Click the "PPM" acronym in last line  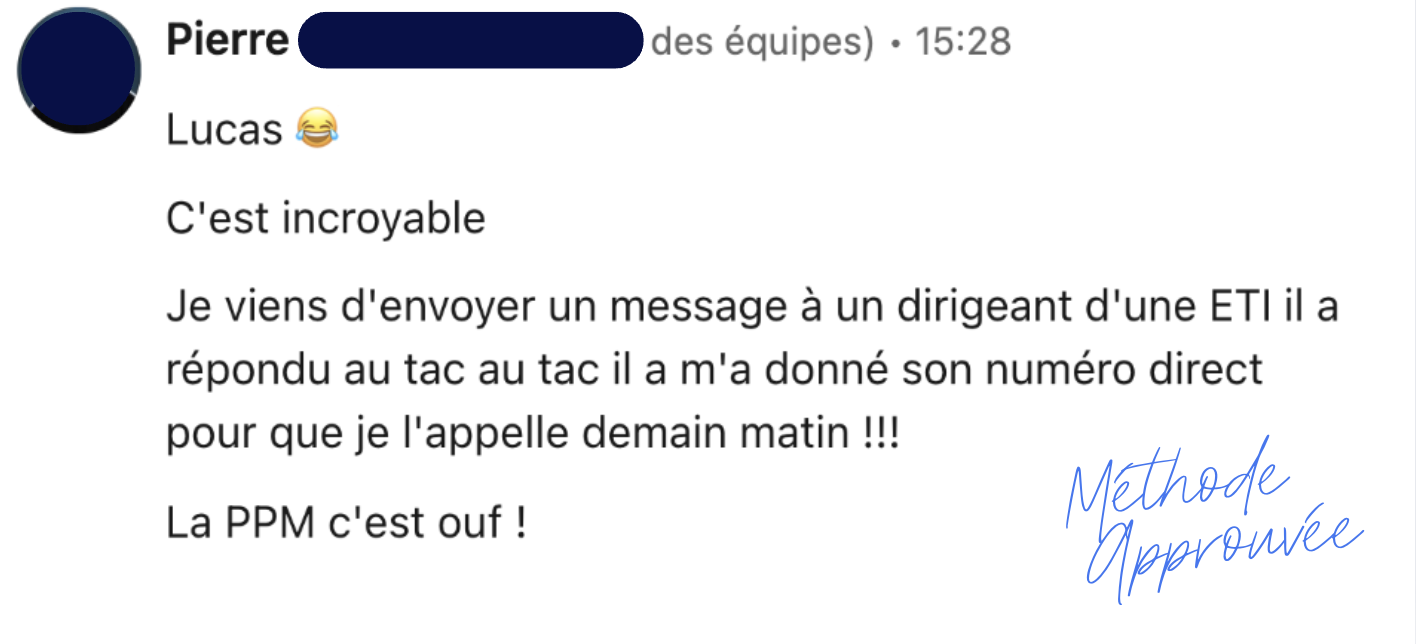[271, 522]
